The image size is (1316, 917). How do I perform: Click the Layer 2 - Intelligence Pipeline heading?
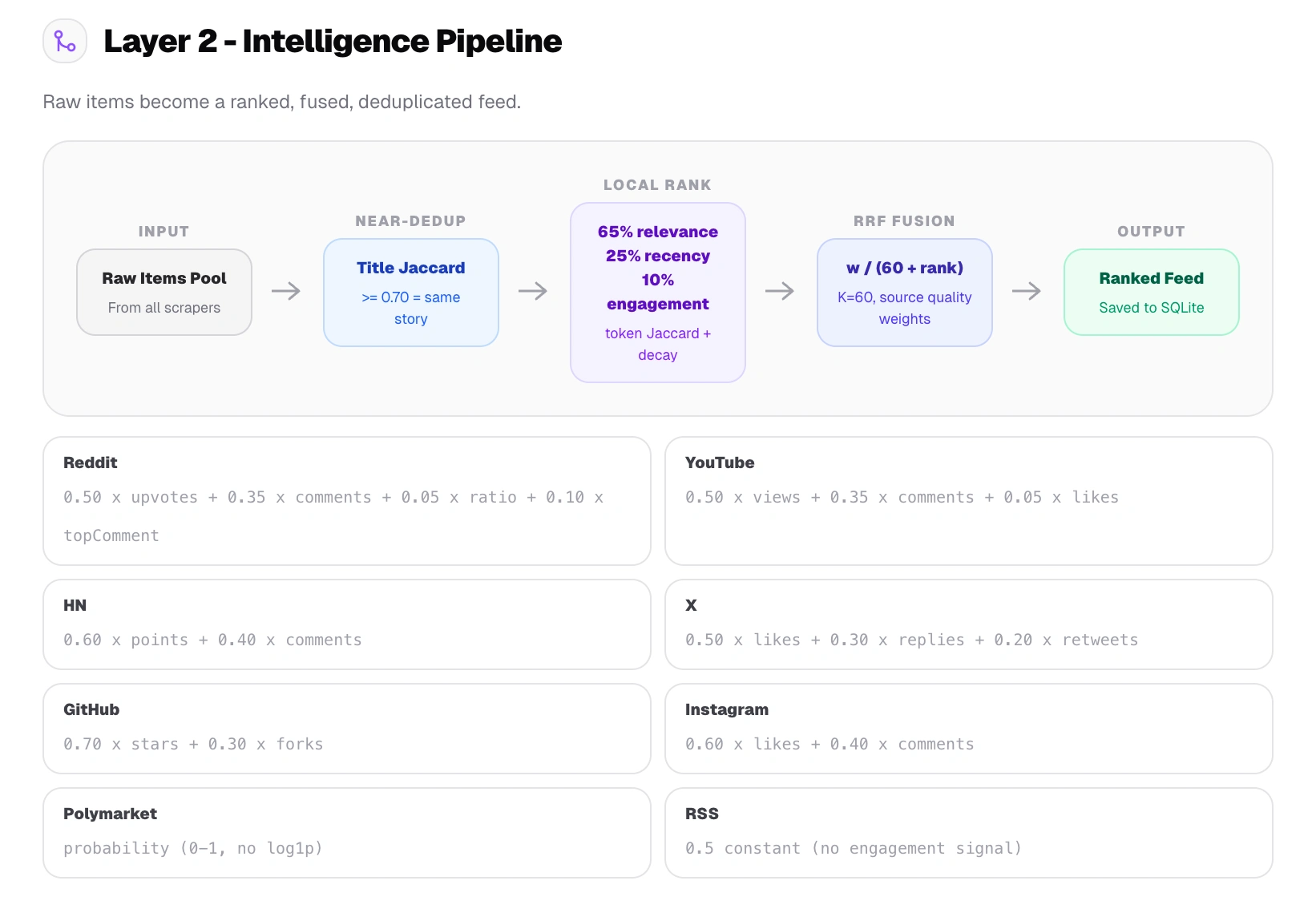point(333,42)
